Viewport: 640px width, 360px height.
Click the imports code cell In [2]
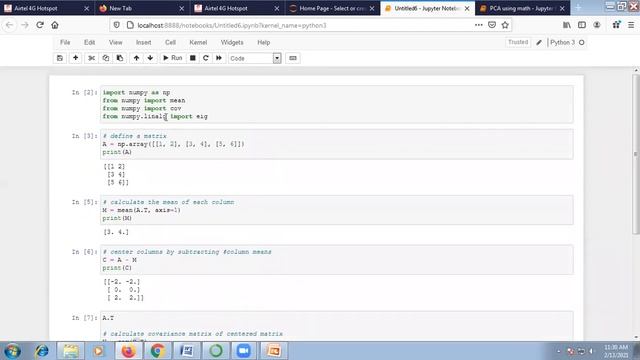point(337,104)
